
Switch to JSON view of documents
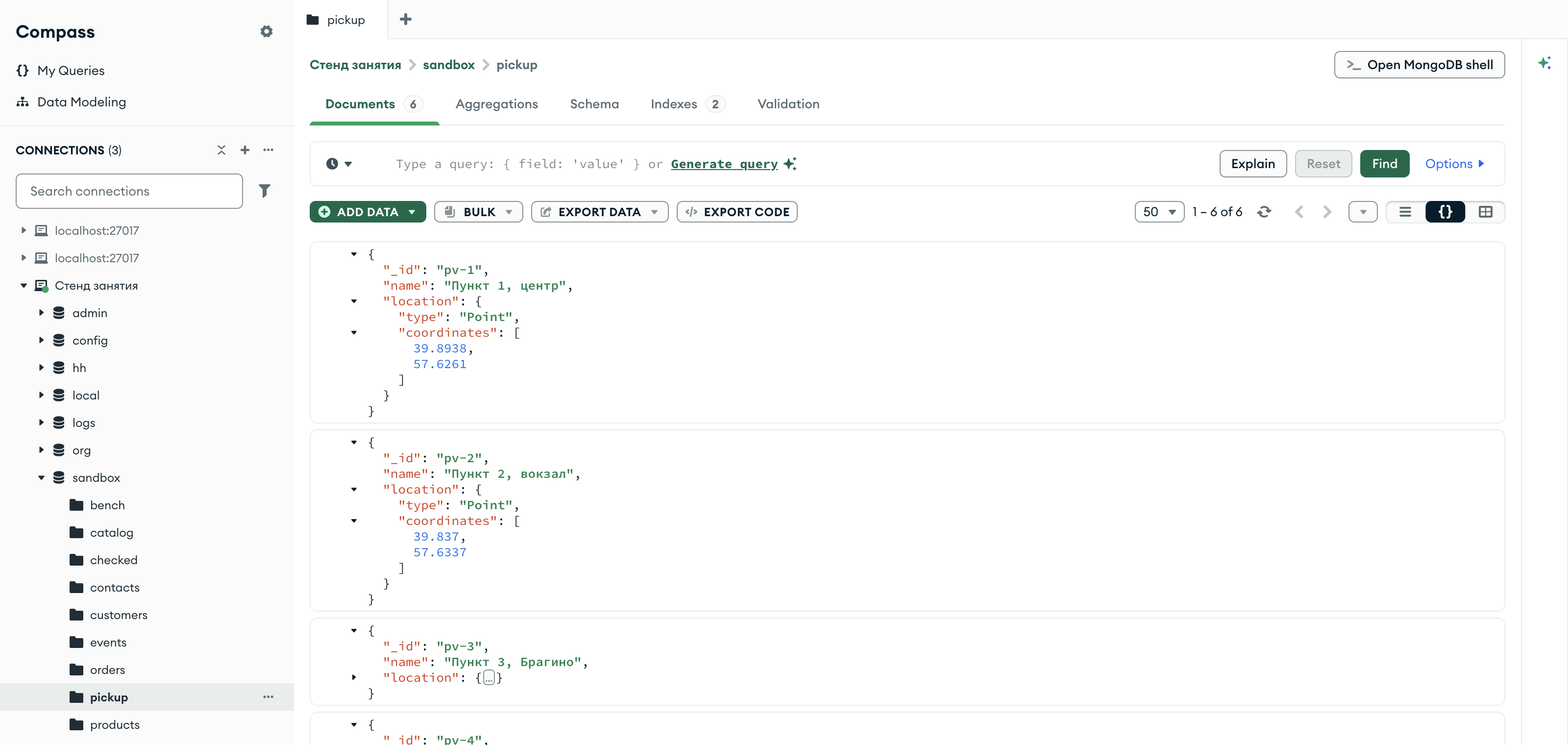click(1445, 212)
